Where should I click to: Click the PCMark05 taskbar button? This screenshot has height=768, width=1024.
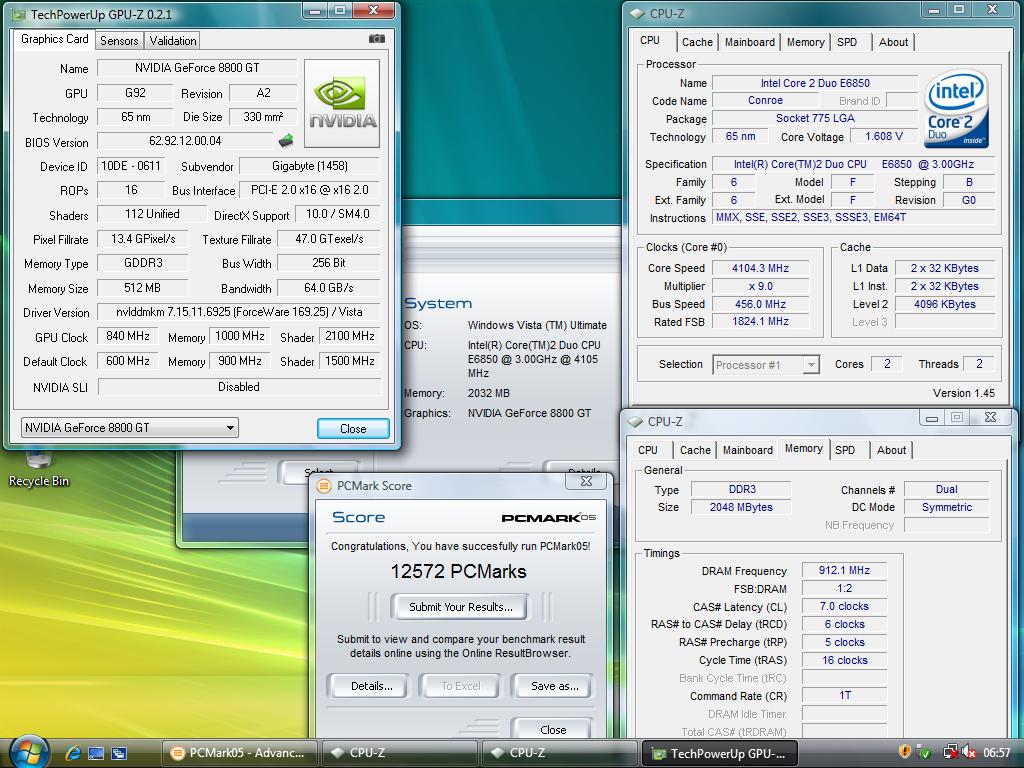point(239,753)
